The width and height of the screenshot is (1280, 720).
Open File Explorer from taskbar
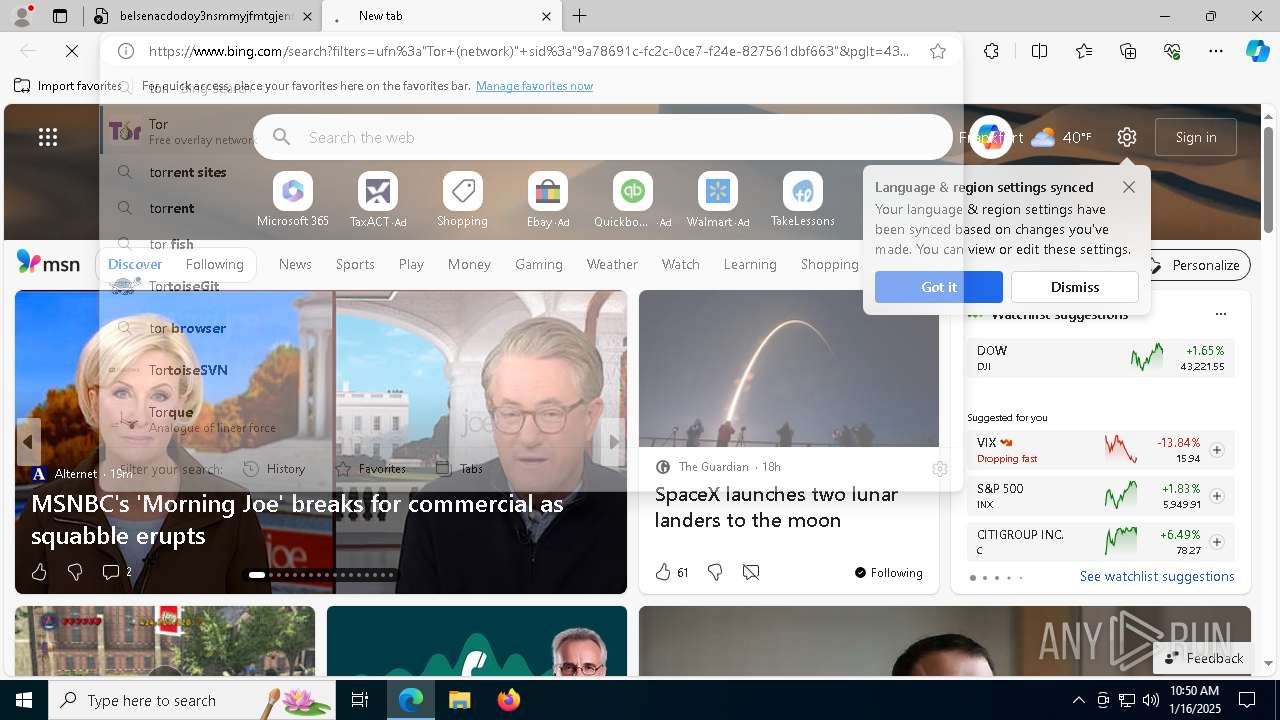click(x=459, y=700)
